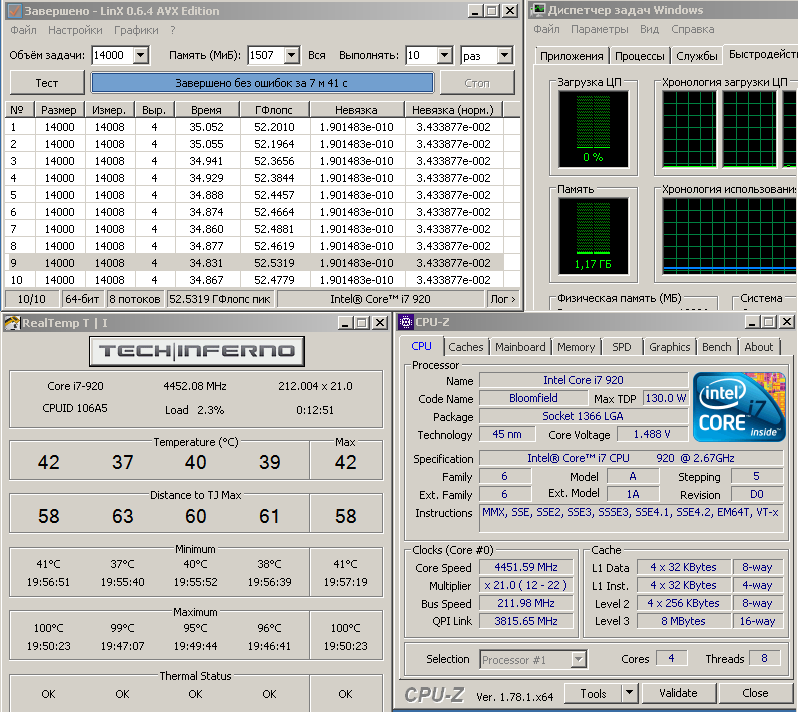Click the Task Manager title bar icon
This screenshot has width=798, height=712.
coord(540,10)
